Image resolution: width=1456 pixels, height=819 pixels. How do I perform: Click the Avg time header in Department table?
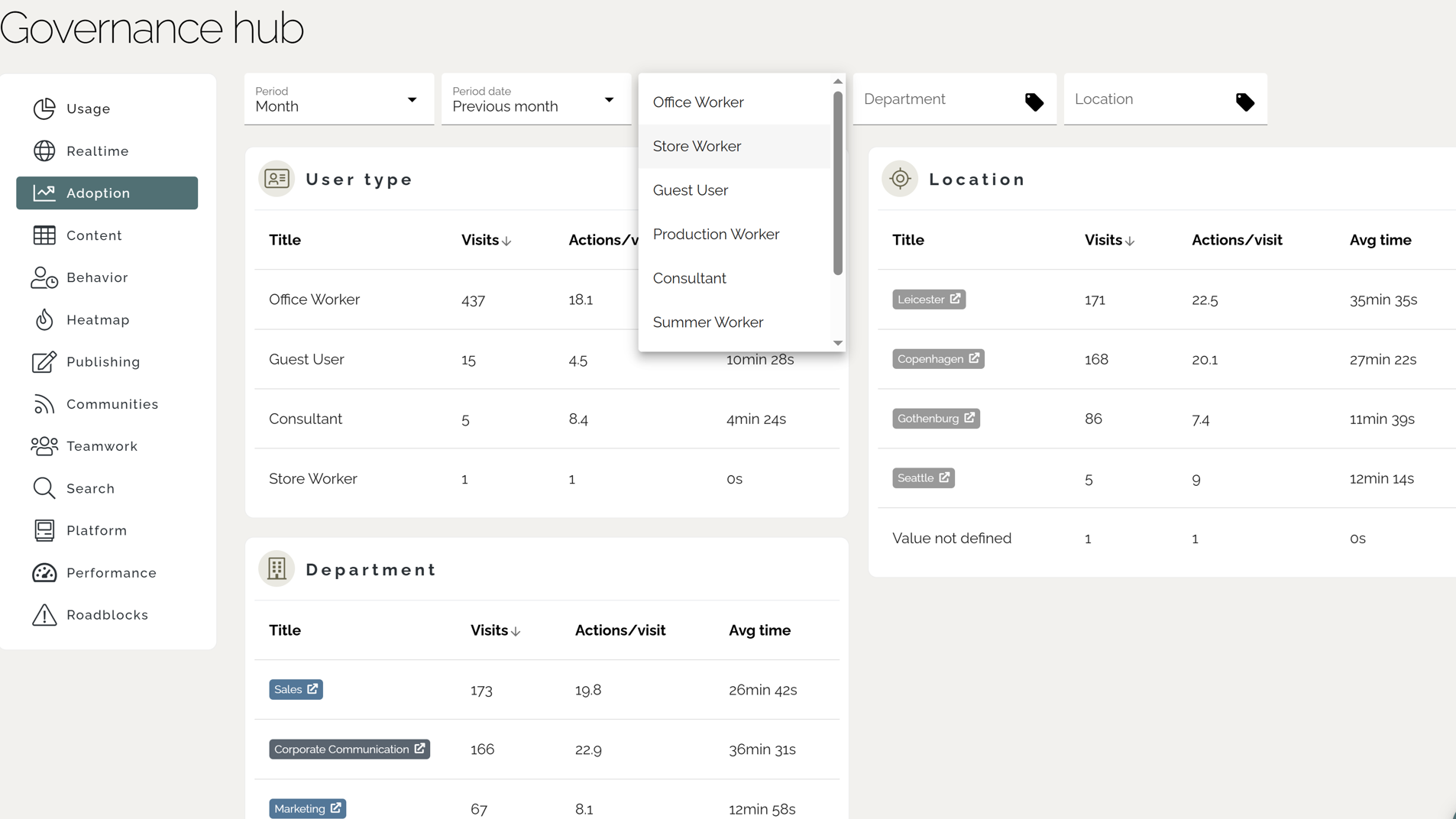tap(759, 630)
